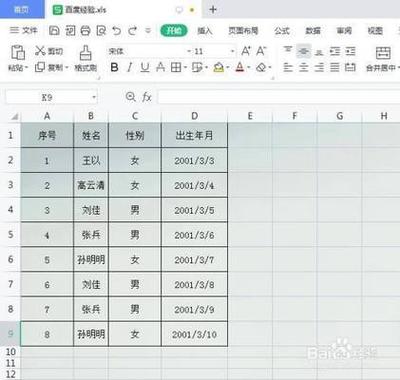Image resolution: width=400 pixels, height=380 pixels.
Task: Undo the last action
Action: (117, 31)
